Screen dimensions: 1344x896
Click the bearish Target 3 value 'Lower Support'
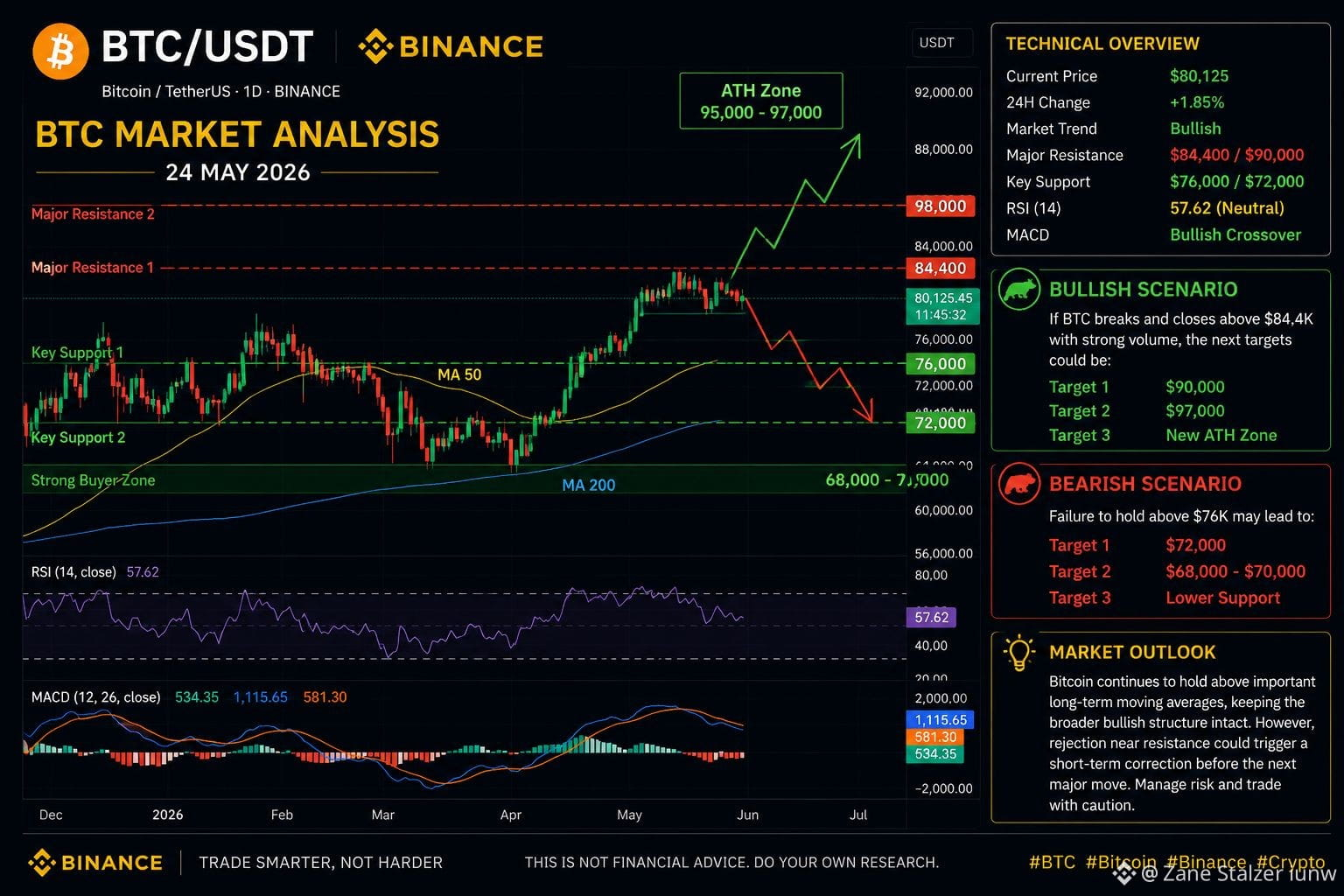coord(1223,598)
